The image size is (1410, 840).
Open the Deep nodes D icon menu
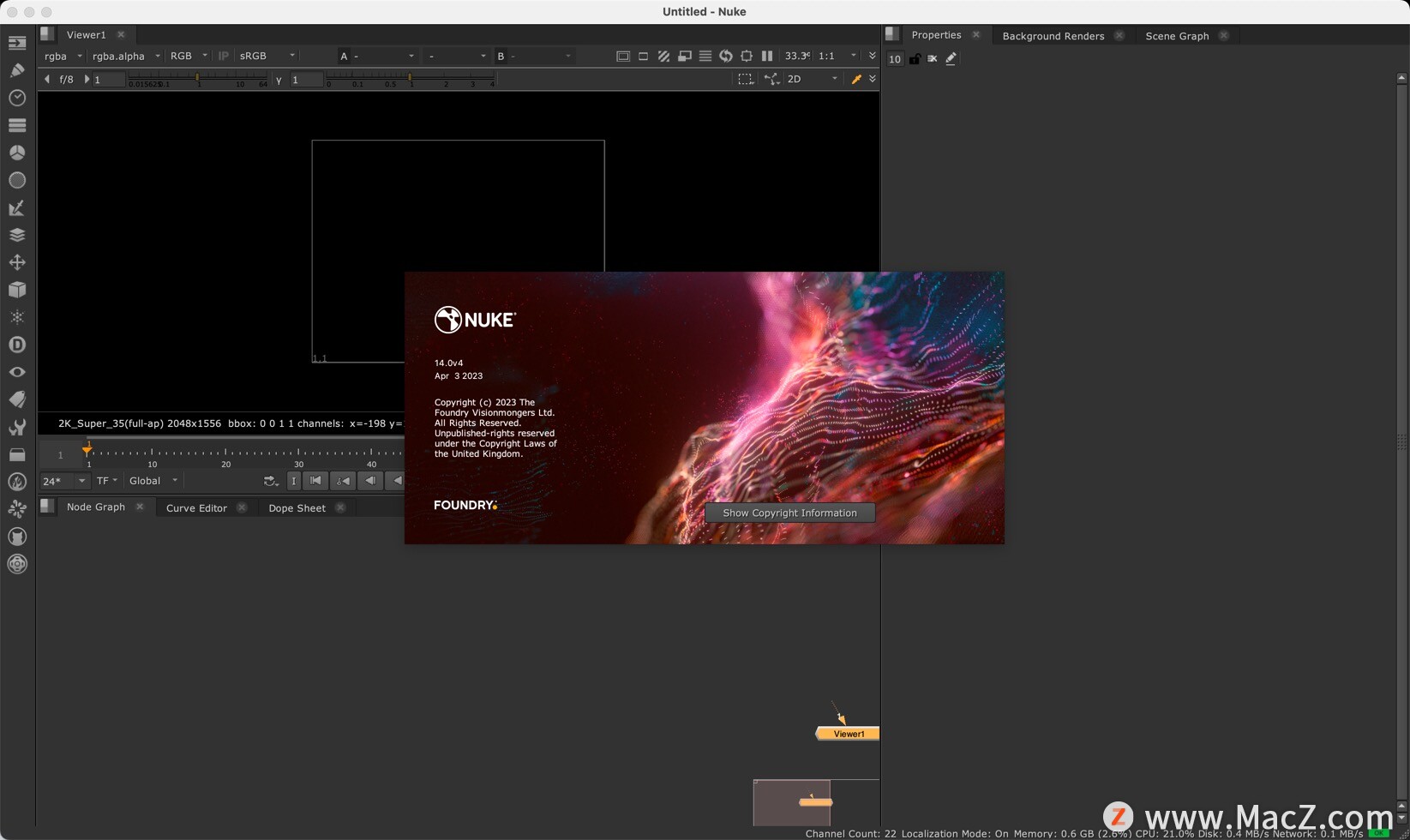(17, 345)
